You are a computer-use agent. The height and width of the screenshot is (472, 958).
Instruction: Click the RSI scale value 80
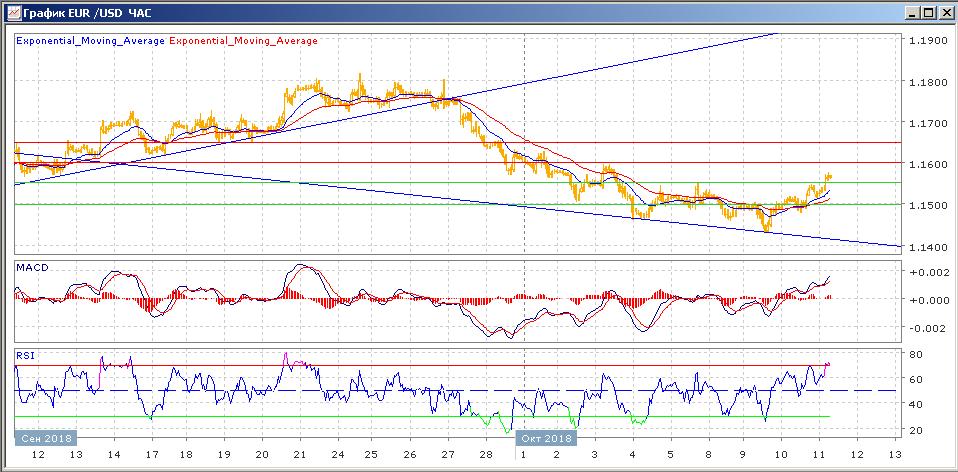coord(916,354)
